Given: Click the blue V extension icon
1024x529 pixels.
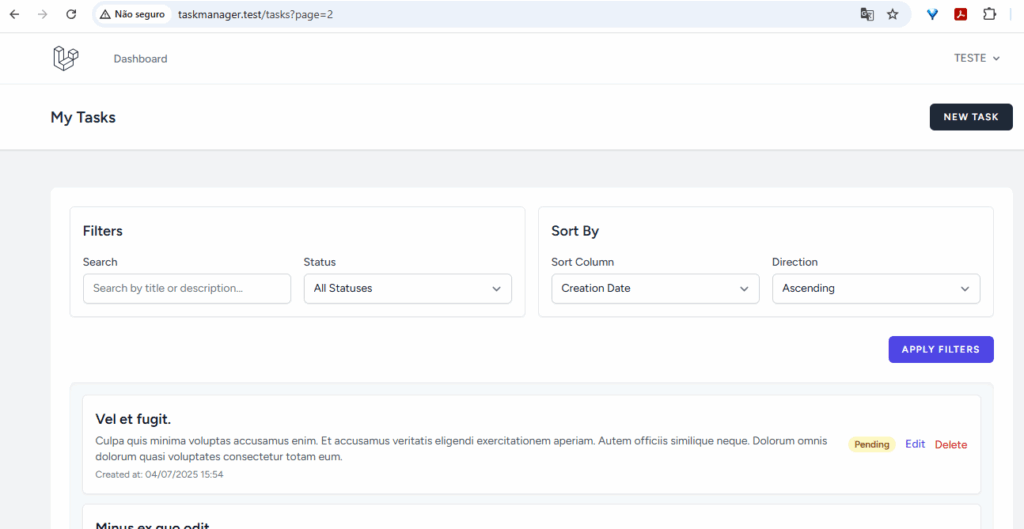Looking at the screenshot, I should click(x=933, y=14).
